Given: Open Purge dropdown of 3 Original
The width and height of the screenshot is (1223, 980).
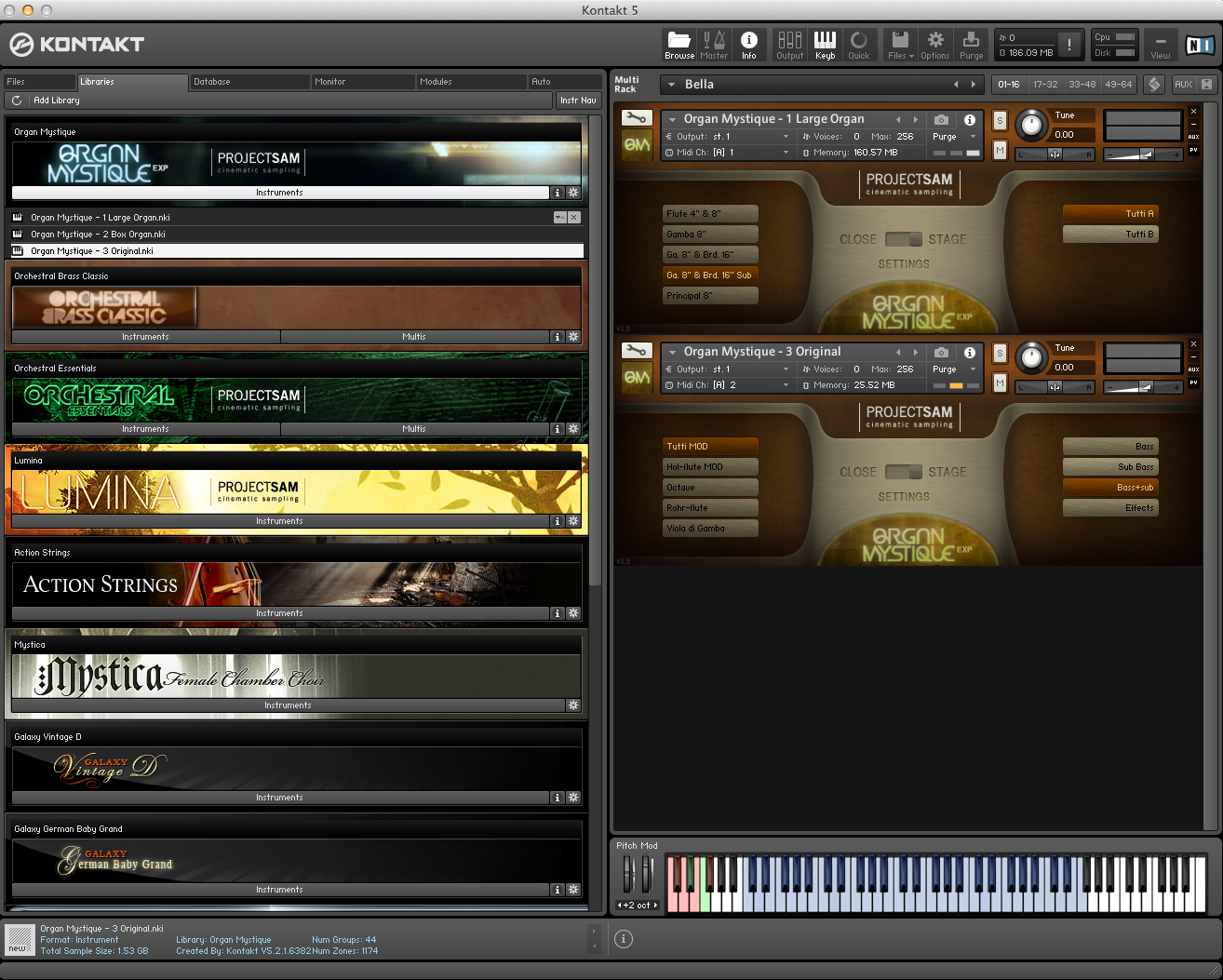Looking at the screenshot, I should (x=955, y=369).
